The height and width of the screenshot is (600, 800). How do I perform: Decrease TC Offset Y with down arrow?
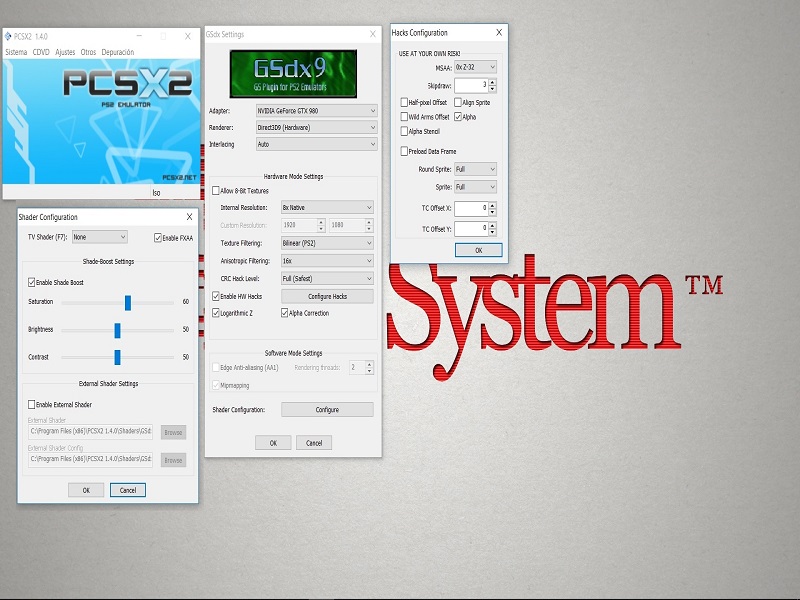(x=492, y=232)
